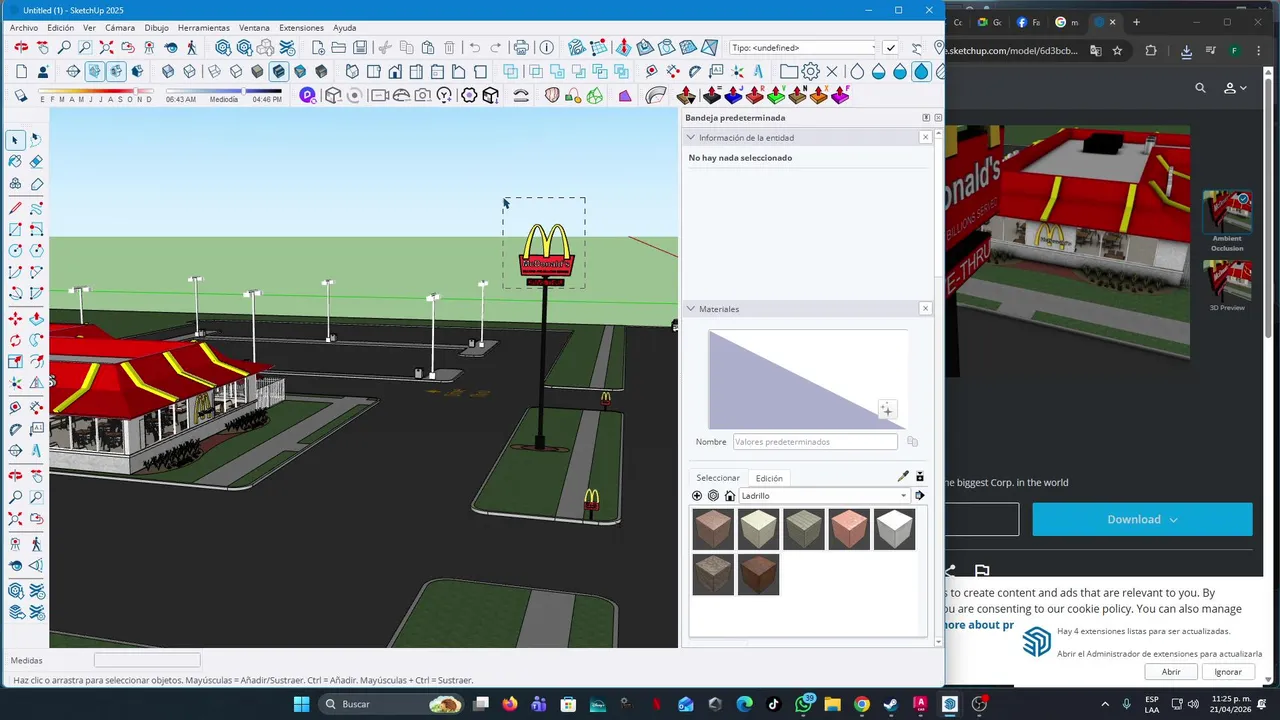The width and height of the screenshot is (1280, 720).
Task: Toggle Back Edges face style
Action: click(x=189, y=71)
